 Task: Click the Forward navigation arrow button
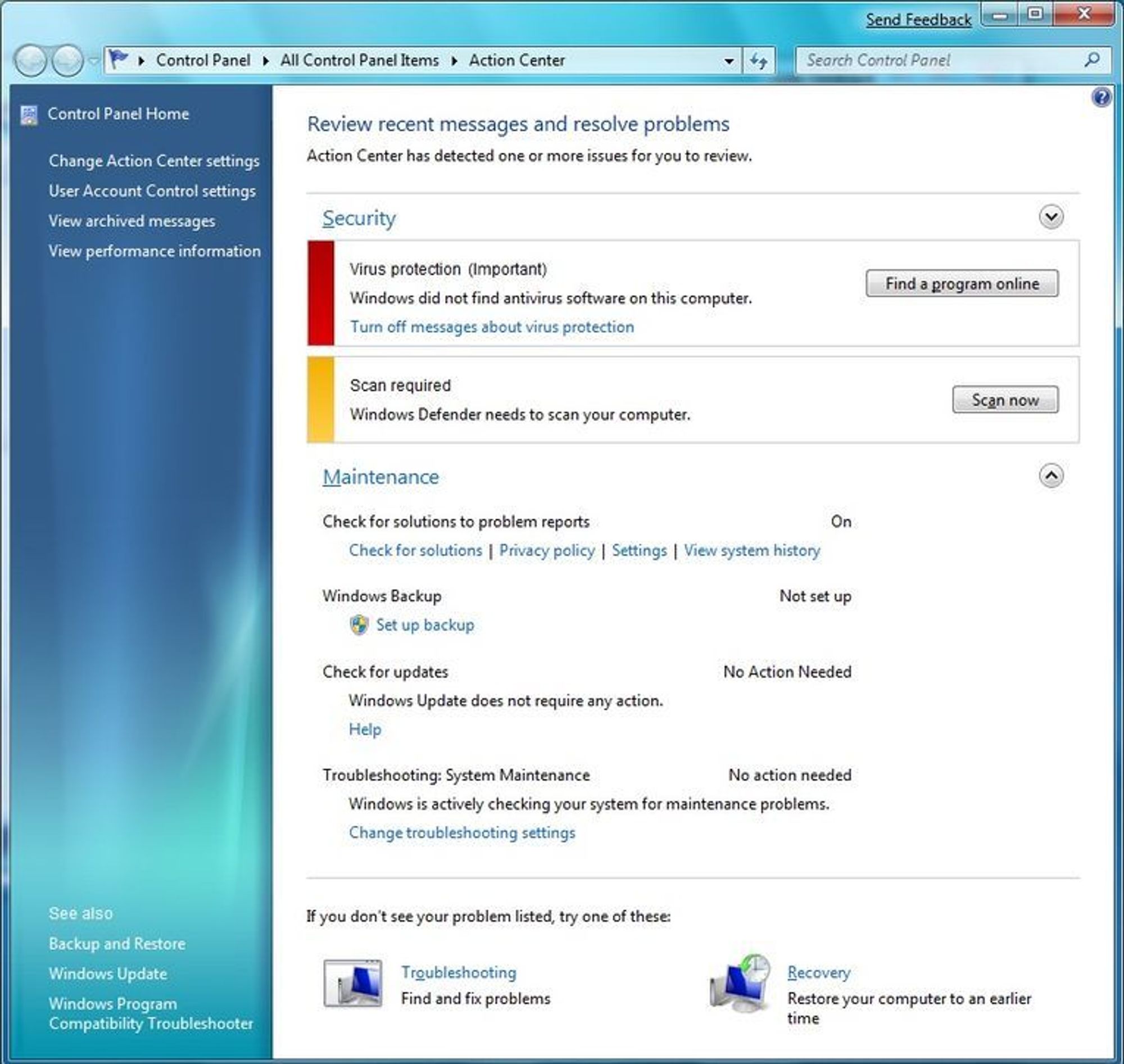click(x=67, y=60)
